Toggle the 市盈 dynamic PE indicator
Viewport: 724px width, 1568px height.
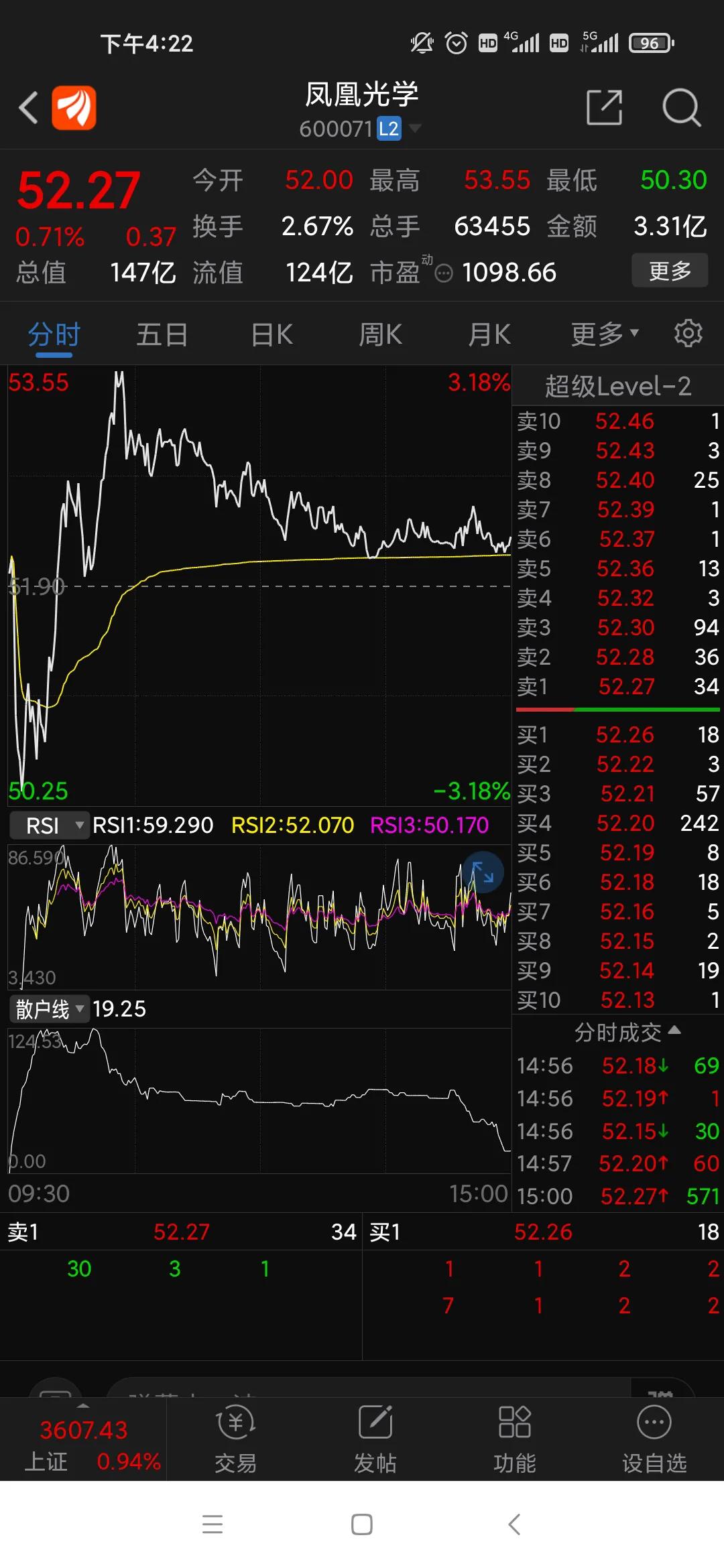(444, 273)
